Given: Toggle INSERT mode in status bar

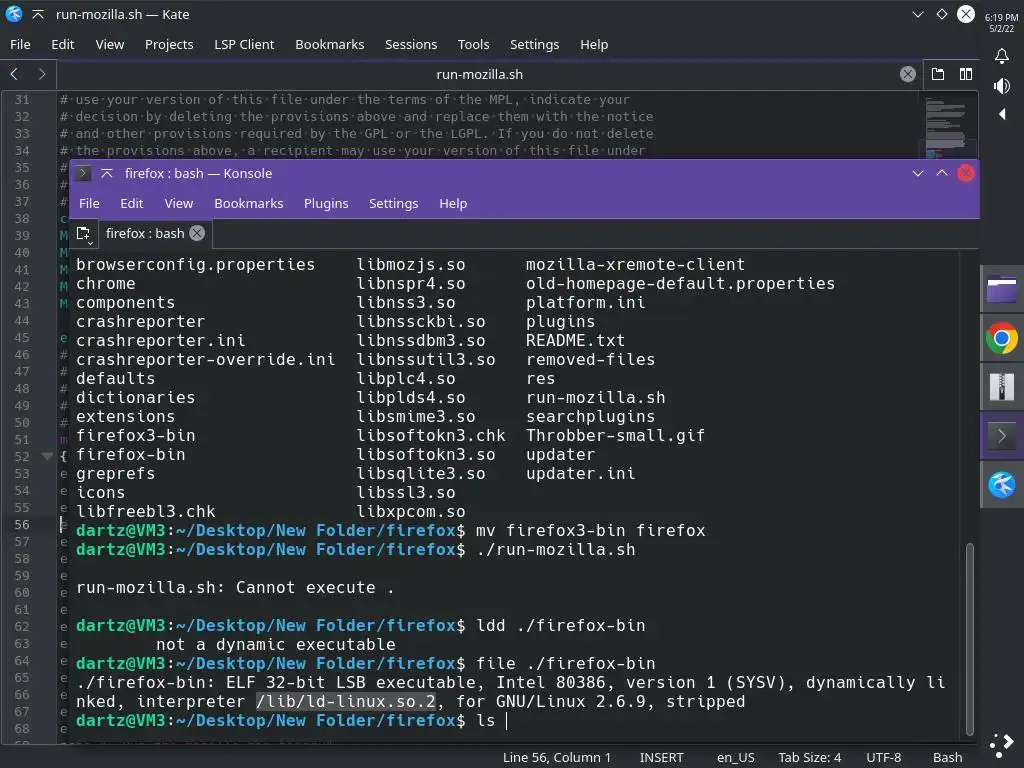Looking at the screenshot, I should pyautogui.click(x=661, y=757).
